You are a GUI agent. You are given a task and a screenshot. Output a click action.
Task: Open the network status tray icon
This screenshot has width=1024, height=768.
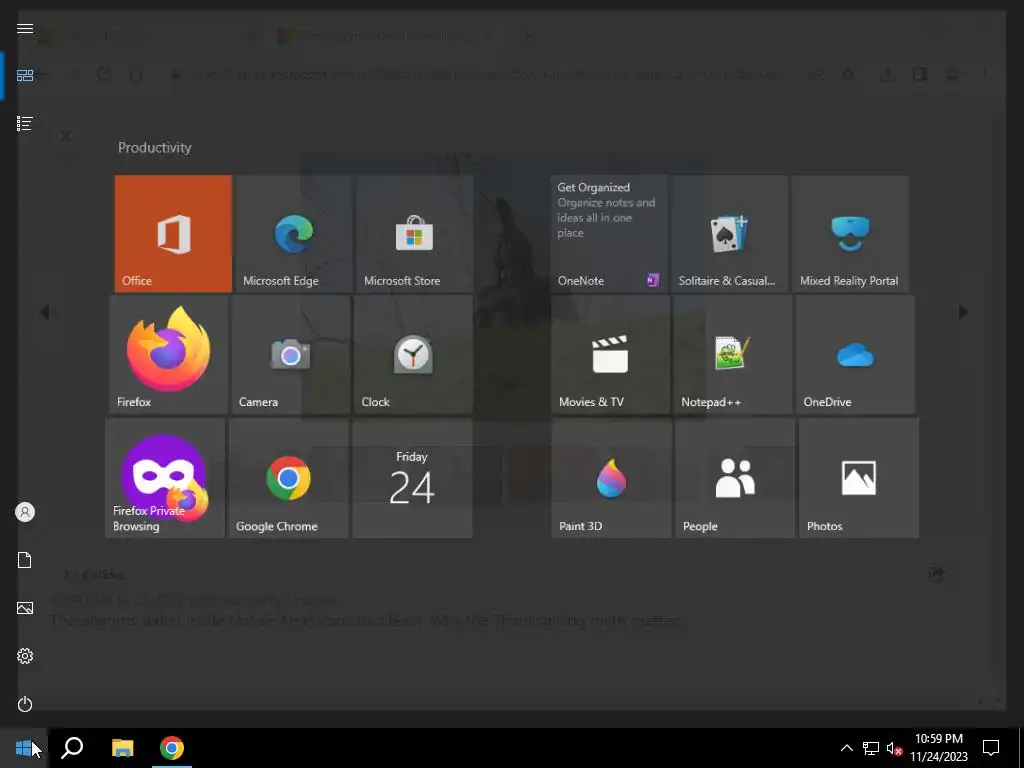tap(871, 748)
